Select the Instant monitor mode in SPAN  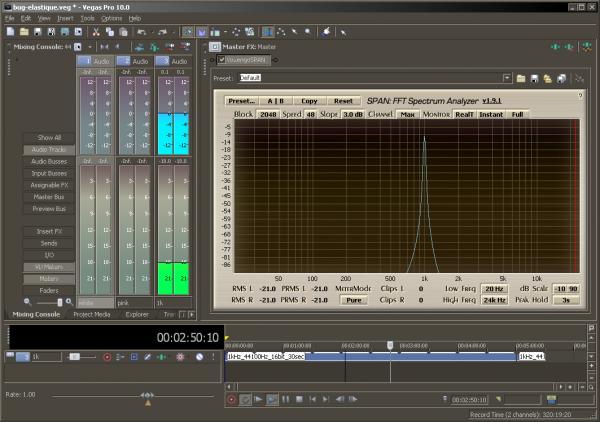(491, 114)
